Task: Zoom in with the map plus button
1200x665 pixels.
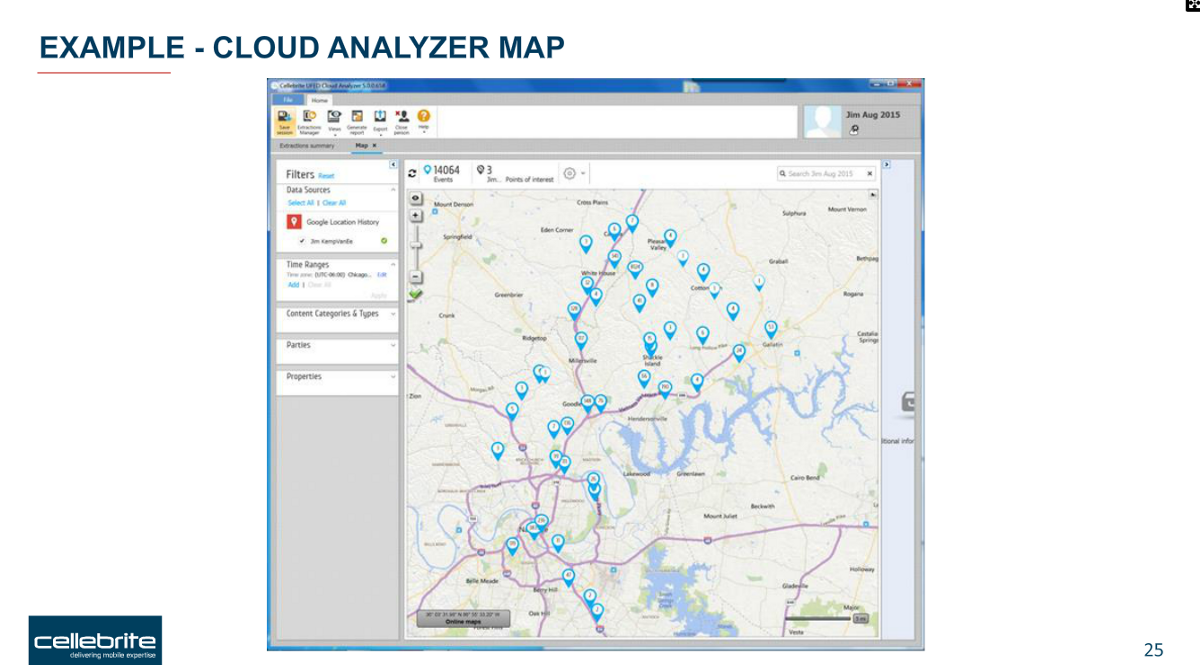Action: [416, 215]
